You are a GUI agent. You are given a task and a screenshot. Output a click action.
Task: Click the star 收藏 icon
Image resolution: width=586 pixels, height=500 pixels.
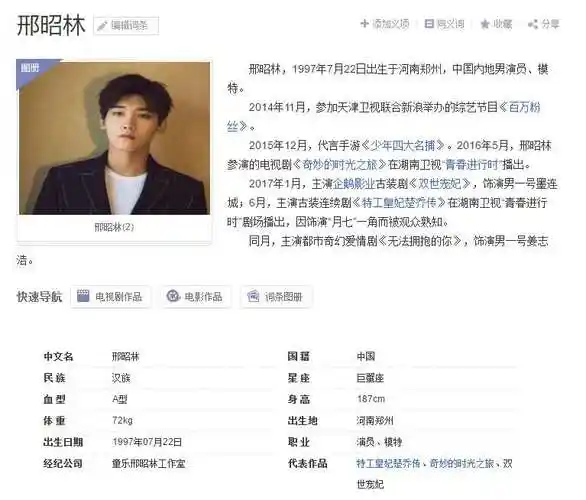[485, 24]
